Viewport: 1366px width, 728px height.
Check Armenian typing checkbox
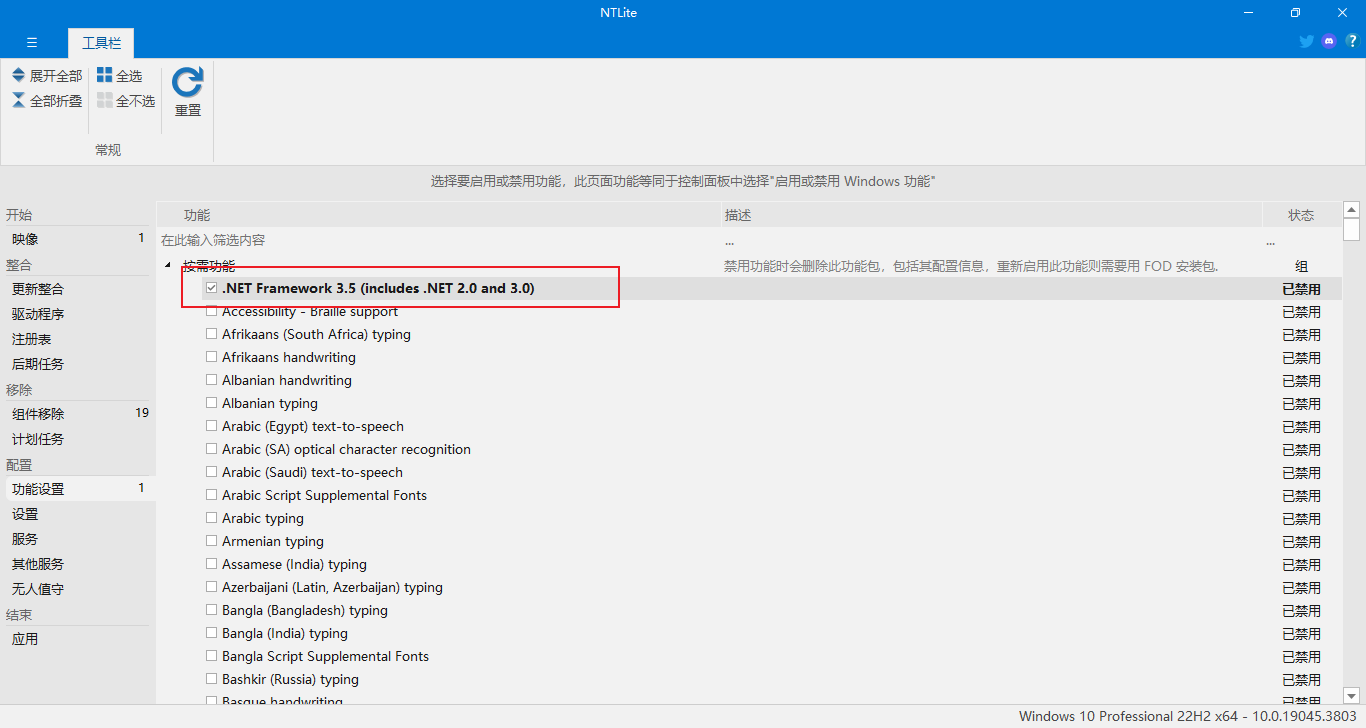pos(211,541)
